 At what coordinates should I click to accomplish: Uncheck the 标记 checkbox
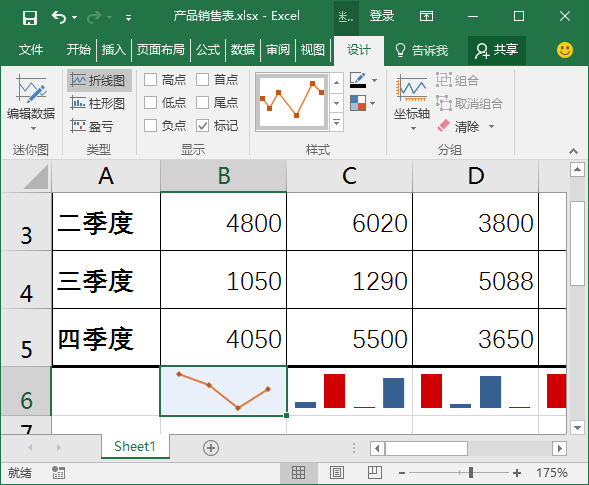click(202, 125)
